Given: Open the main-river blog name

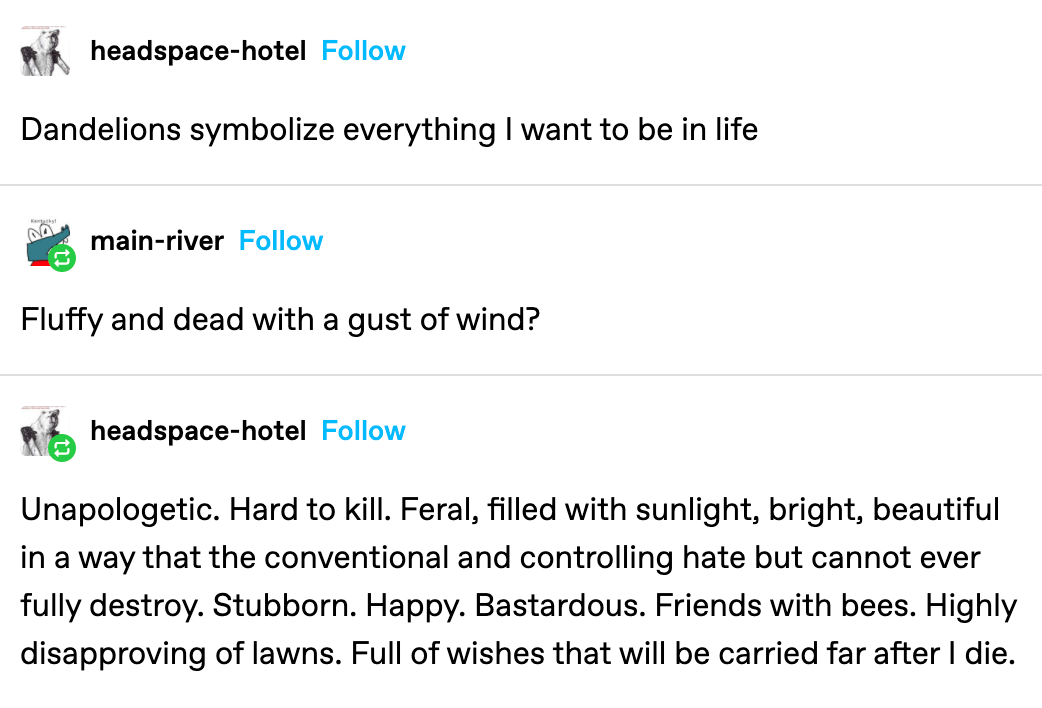Looking at the screenshot, I should [x=157, y=241].
